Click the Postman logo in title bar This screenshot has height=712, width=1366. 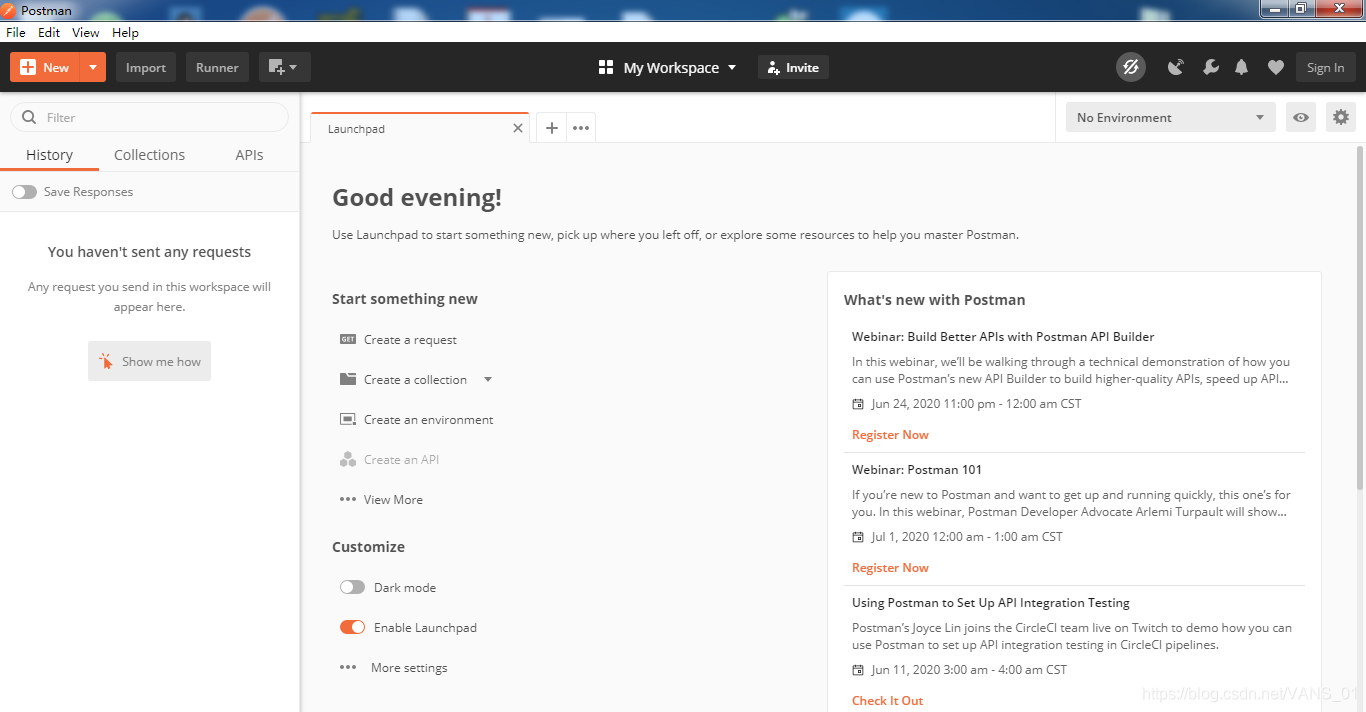9,10
